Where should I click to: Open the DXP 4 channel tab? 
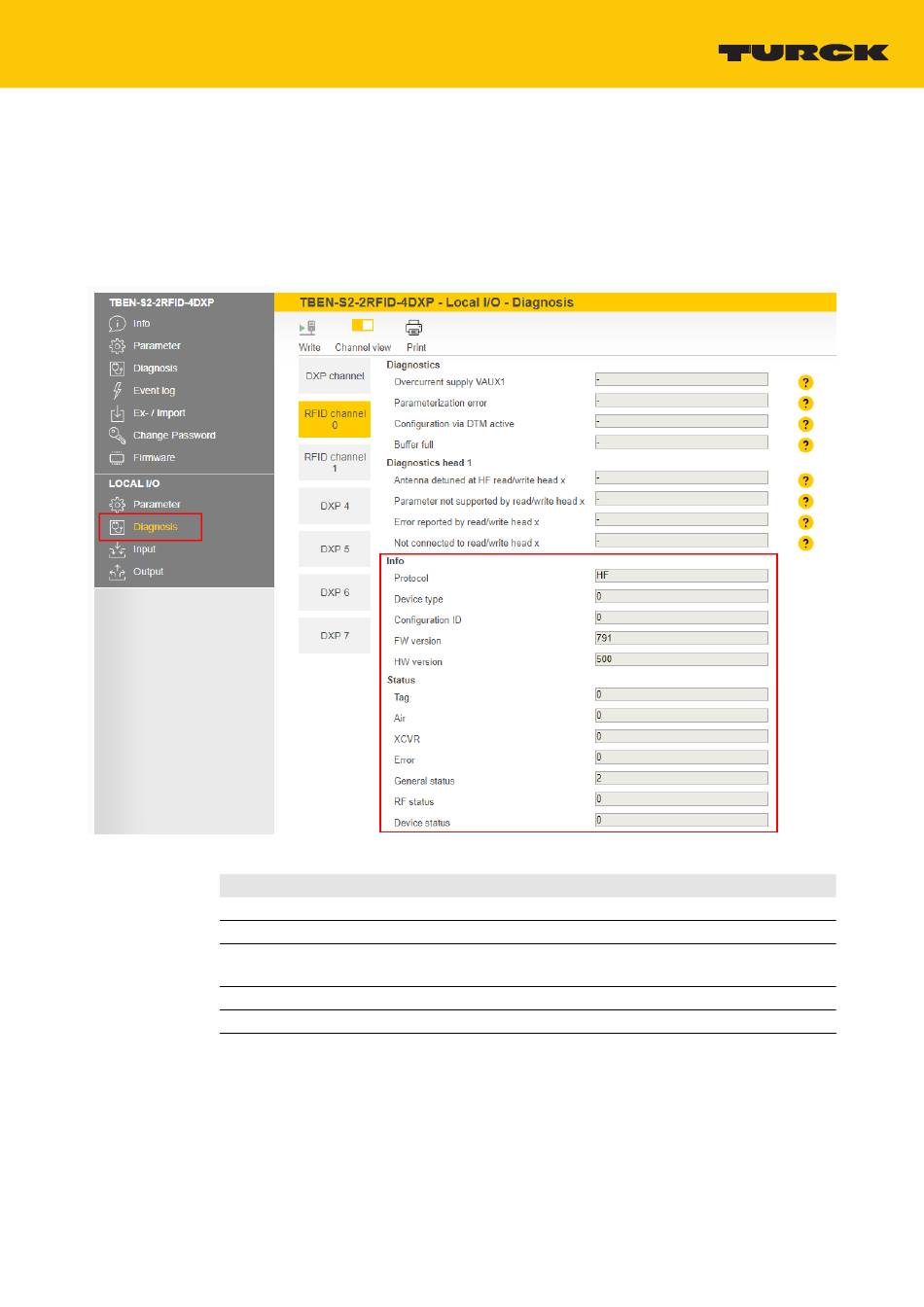pos(335,506)
